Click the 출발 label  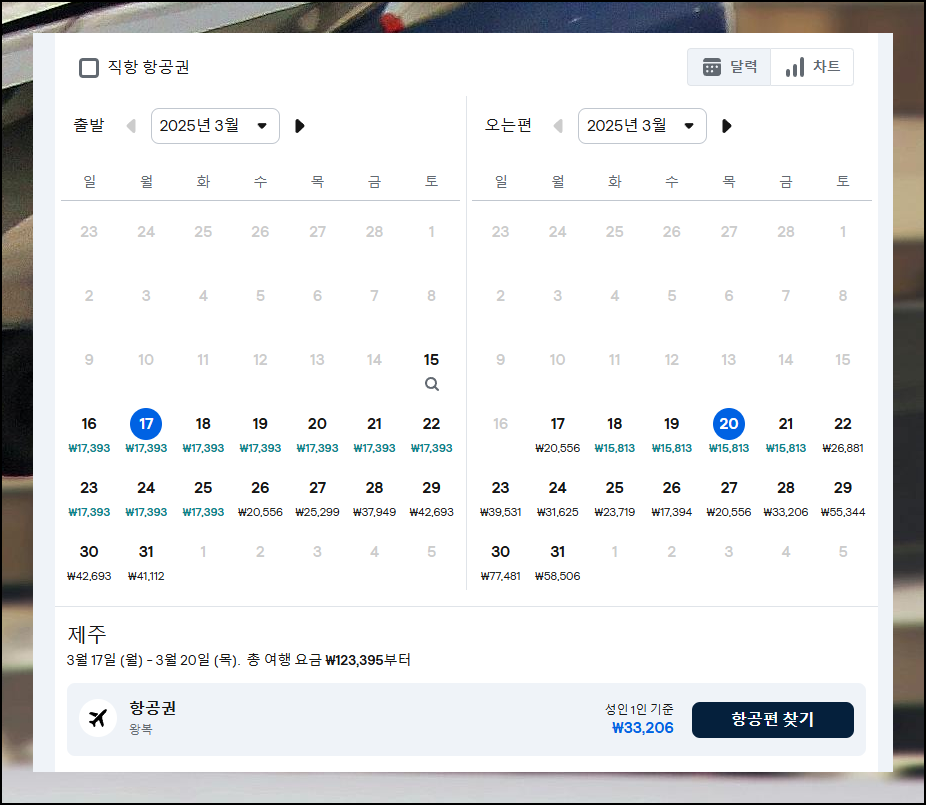click(x=89, y=125)
